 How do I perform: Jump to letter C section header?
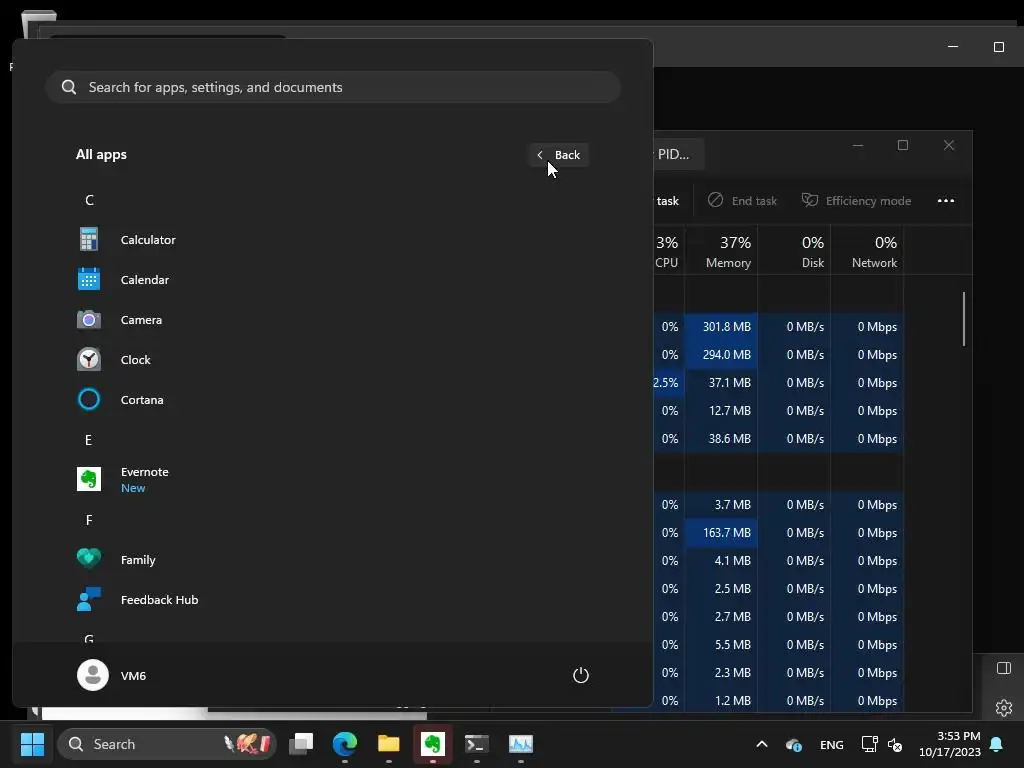89,200
